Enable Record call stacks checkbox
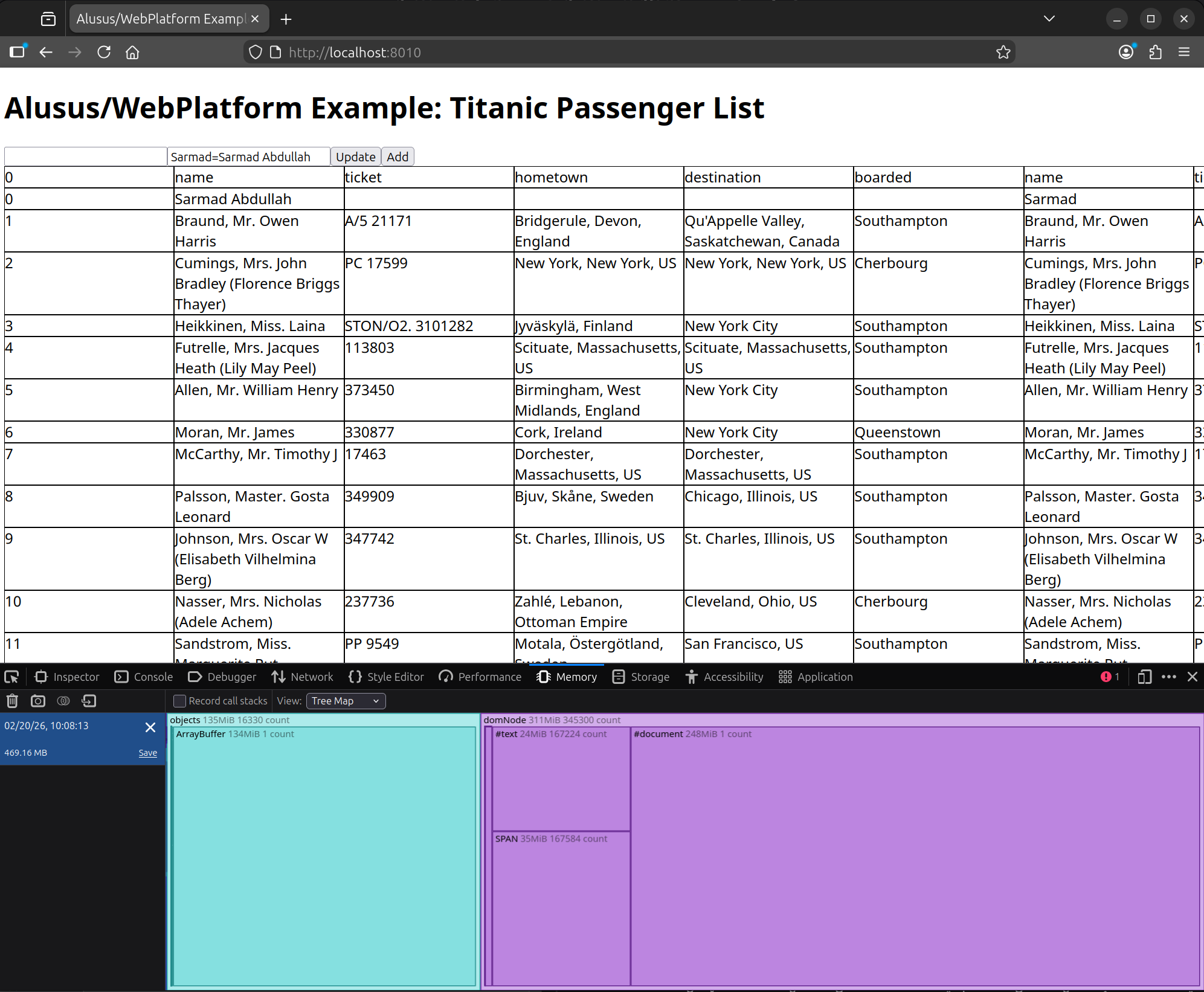The height and width of the screenshot is (992, 1204). click(179, 701)
